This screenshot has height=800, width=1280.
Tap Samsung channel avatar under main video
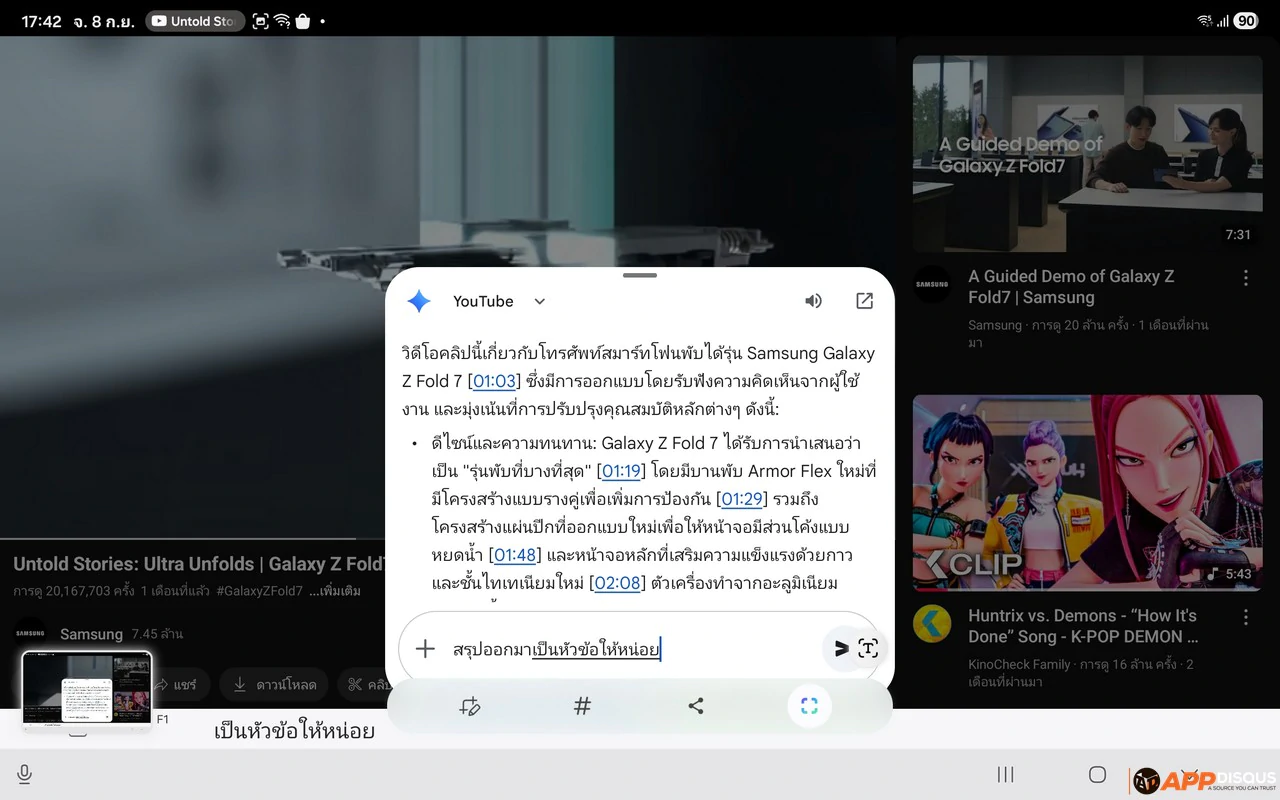[x=30, y=634]
